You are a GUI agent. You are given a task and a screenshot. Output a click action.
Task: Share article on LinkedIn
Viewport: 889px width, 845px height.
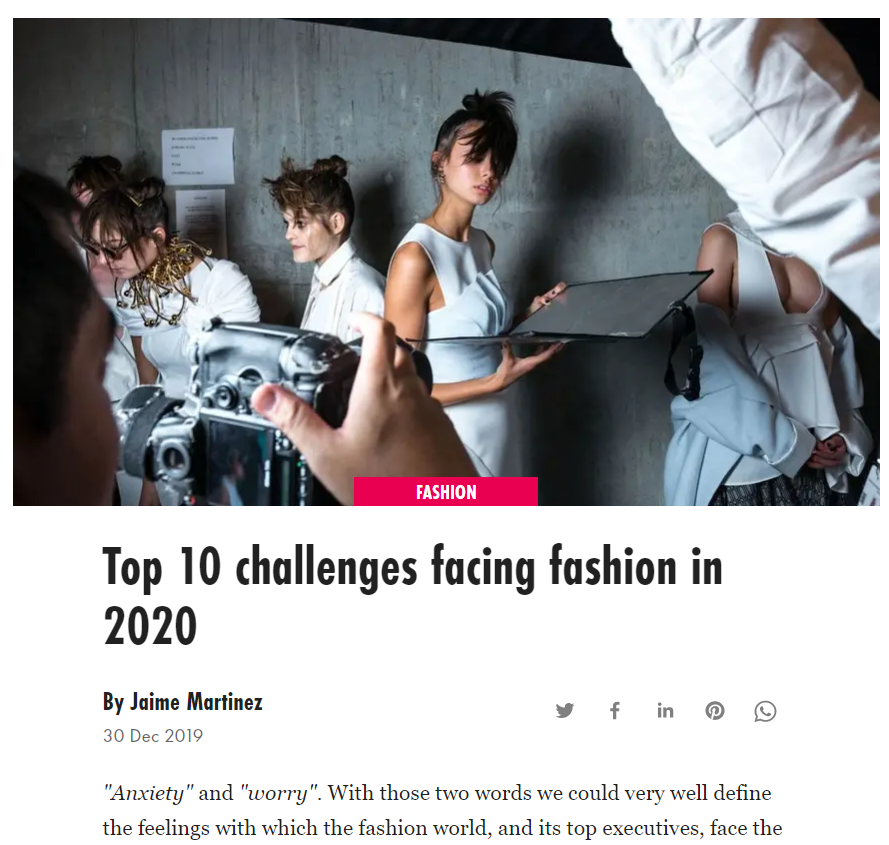point(665,710)
